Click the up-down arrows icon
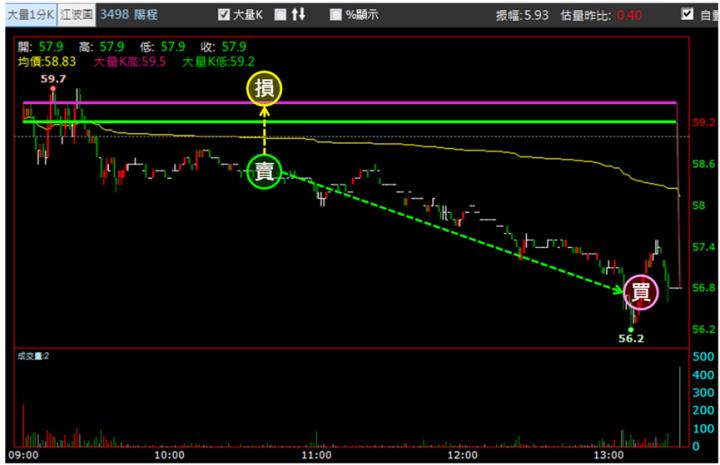 [298, 14]
